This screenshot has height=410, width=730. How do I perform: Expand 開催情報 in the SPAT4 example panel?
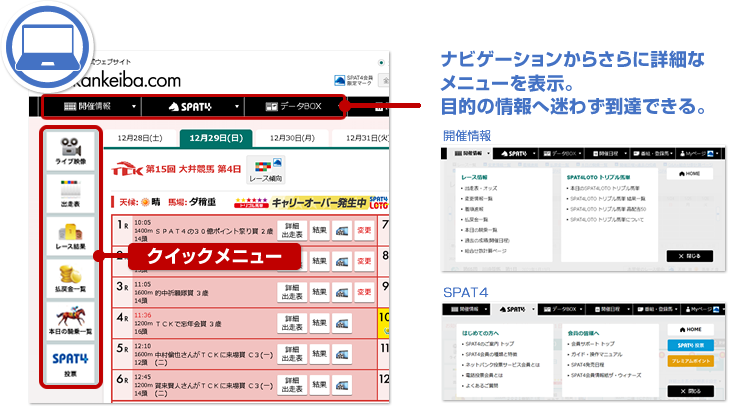(x=467, y=309)
